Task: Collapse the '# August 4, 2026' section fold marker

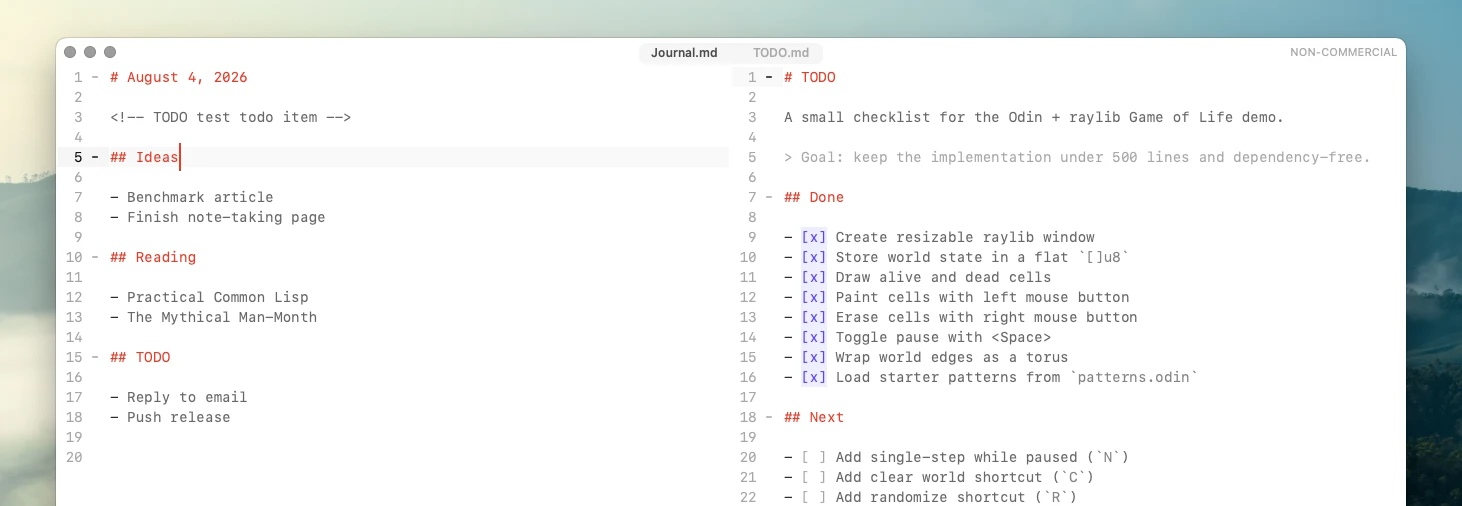Action: 95,77
